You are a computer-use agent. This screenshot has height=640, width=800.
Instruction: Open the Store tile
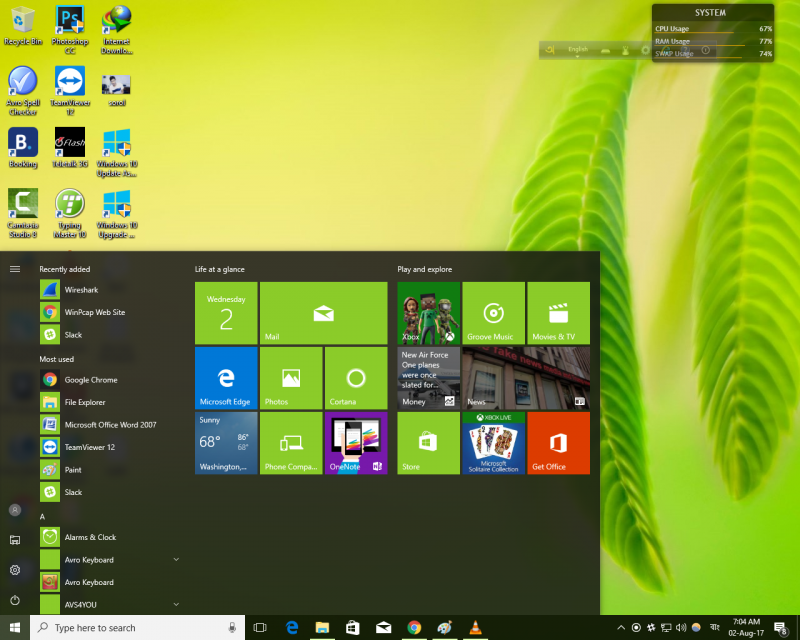[x=428, y=443]
